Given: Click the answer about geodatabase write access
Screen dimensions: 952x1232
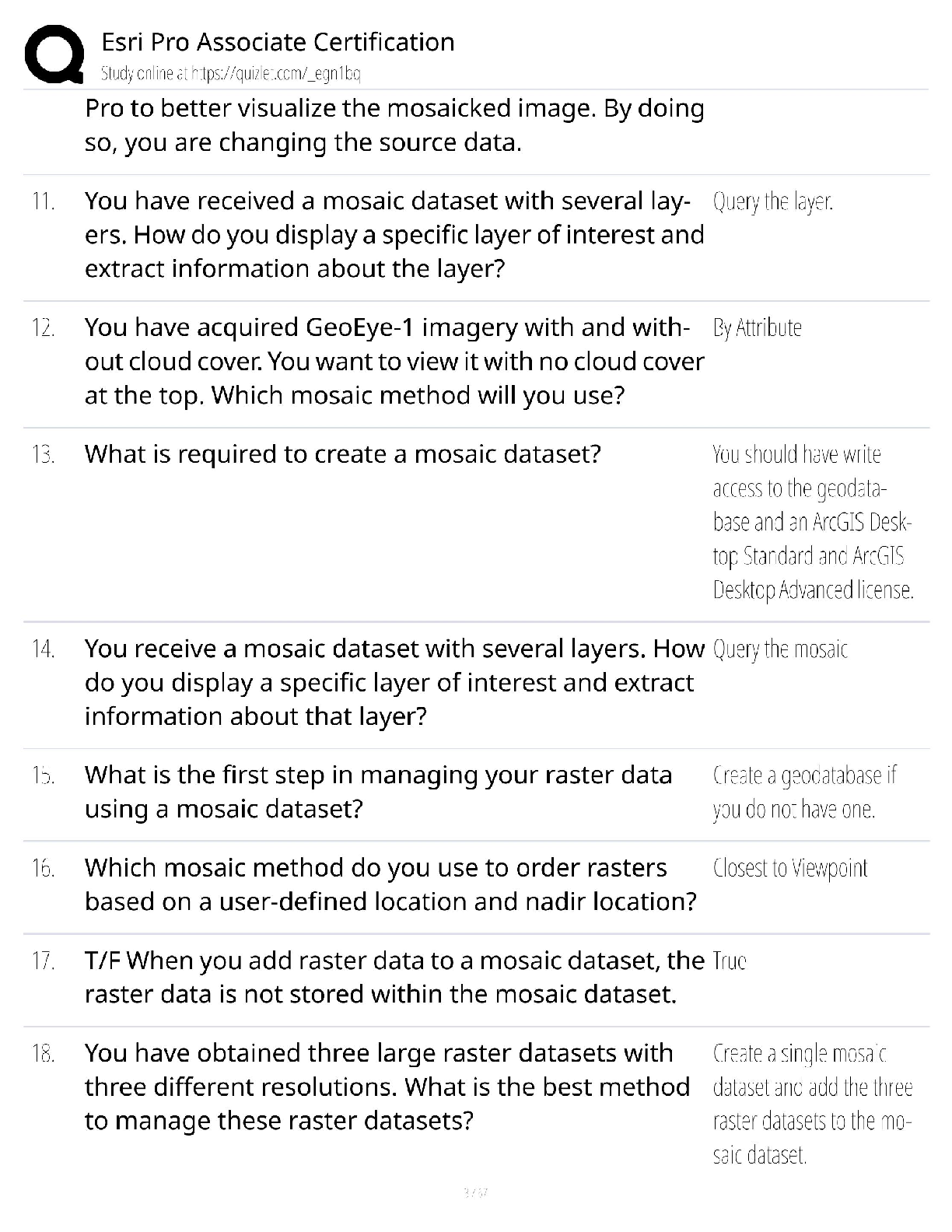Looking at the screenshot, I should (812, 522).
